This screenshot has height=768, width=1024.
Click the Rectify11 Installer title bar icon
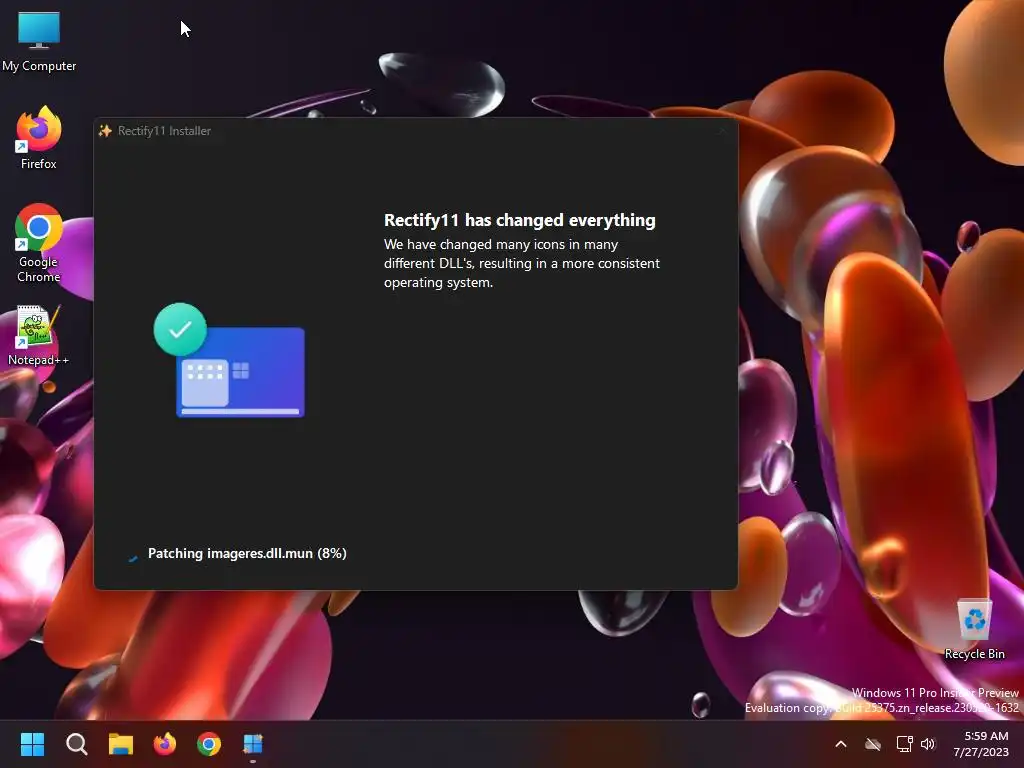[x=105, y=131]
